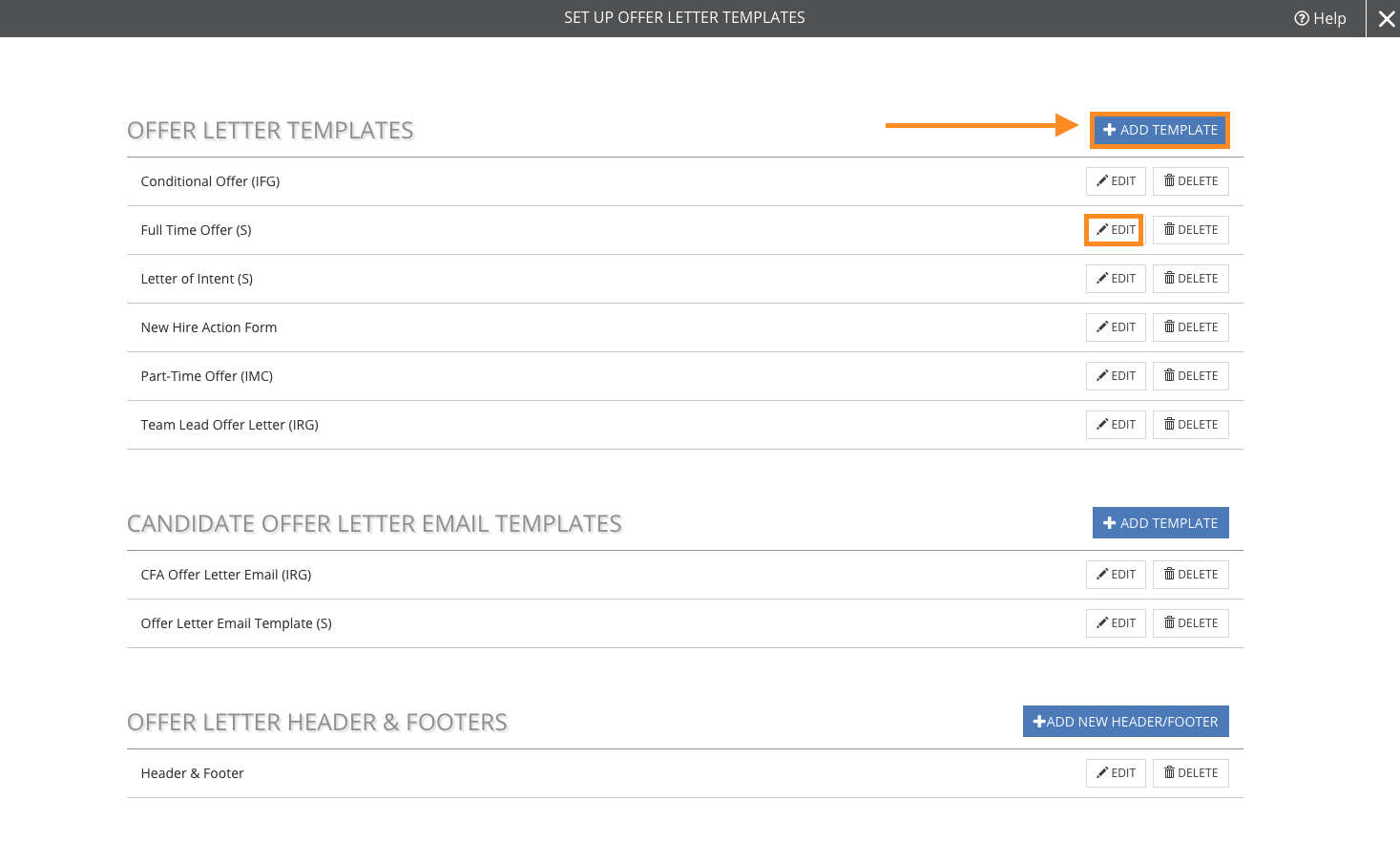Click pencil icon for CFA Offer Letter Email
1400x863 pixels.
pyautogui.click(x=1102, y=575)
